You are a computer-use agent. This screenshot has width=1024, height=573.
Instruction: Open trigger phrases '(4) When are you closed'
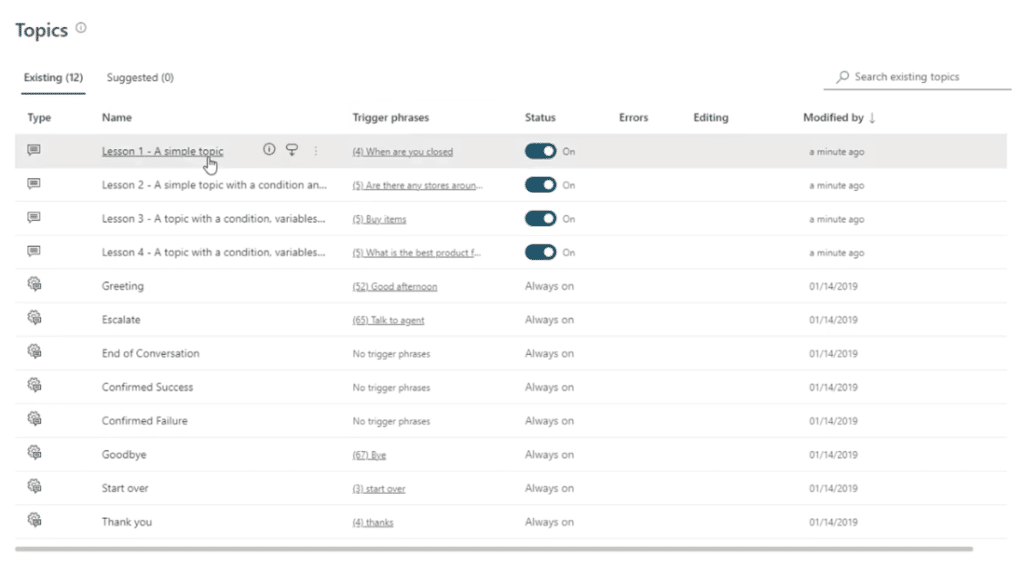click(402, 152)
